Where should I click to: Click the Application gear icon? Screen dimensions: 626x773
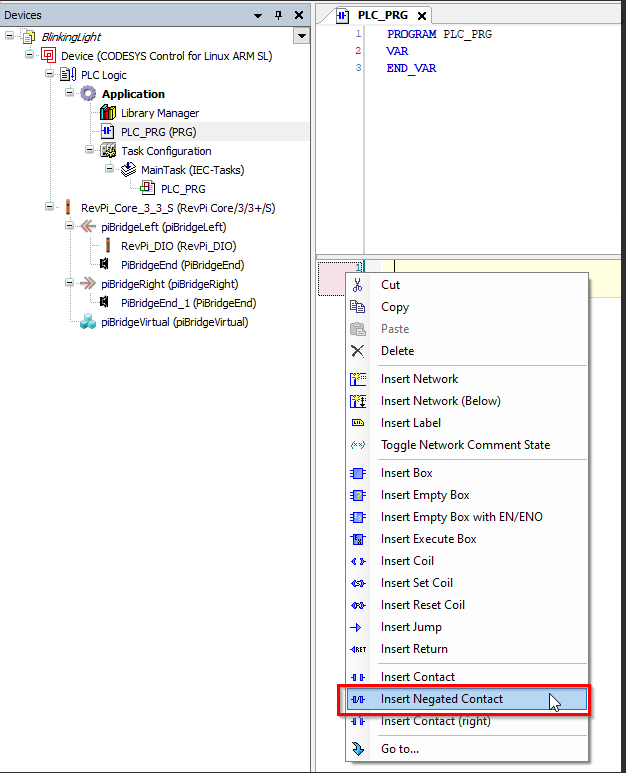88,94
